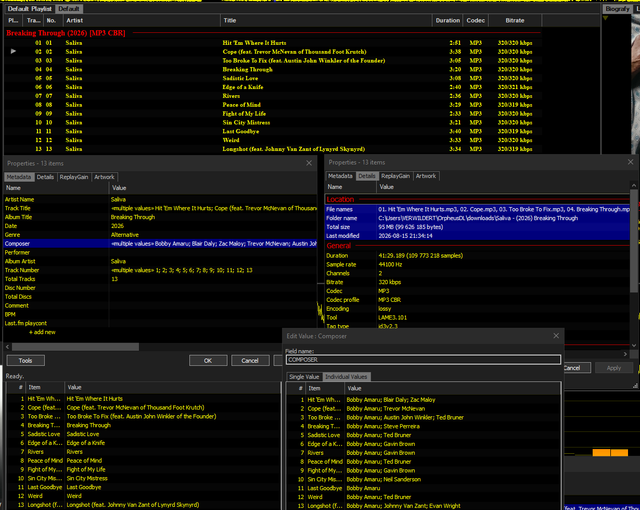
Task: Select composer value 'Bobby Amaru; Steve Perreira'
Action: point(383,426)
